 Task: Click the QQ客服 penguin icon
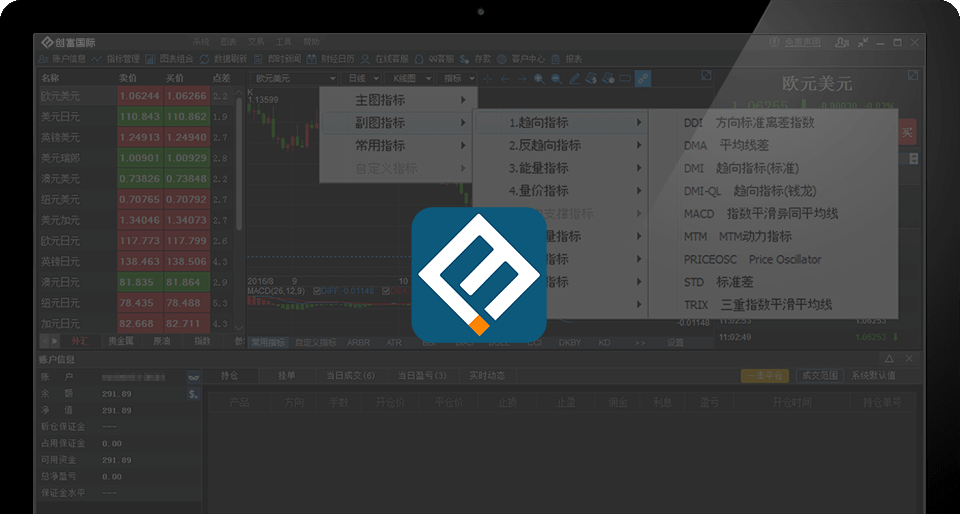[419, 59]
